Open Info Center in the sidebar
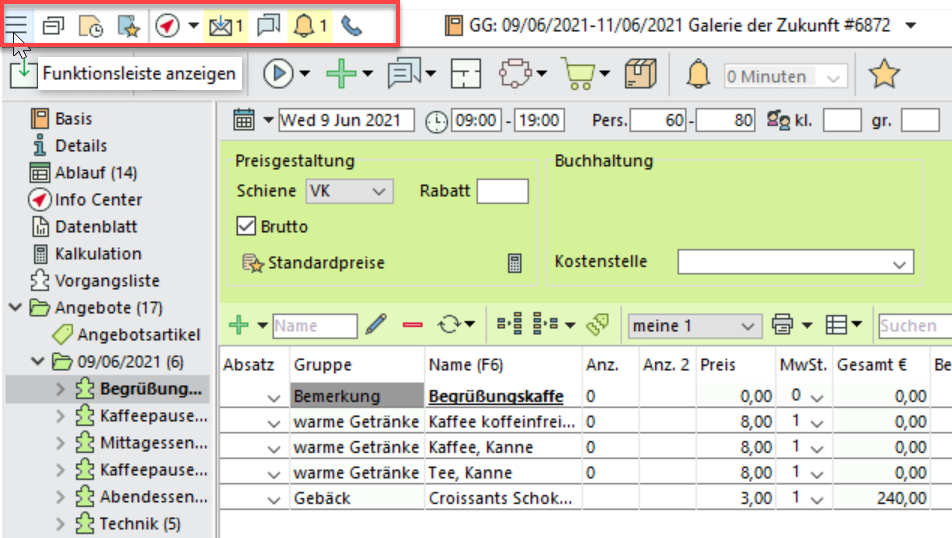Image resolution: width=952 pixels, height=538 pixels. (98, 200)
